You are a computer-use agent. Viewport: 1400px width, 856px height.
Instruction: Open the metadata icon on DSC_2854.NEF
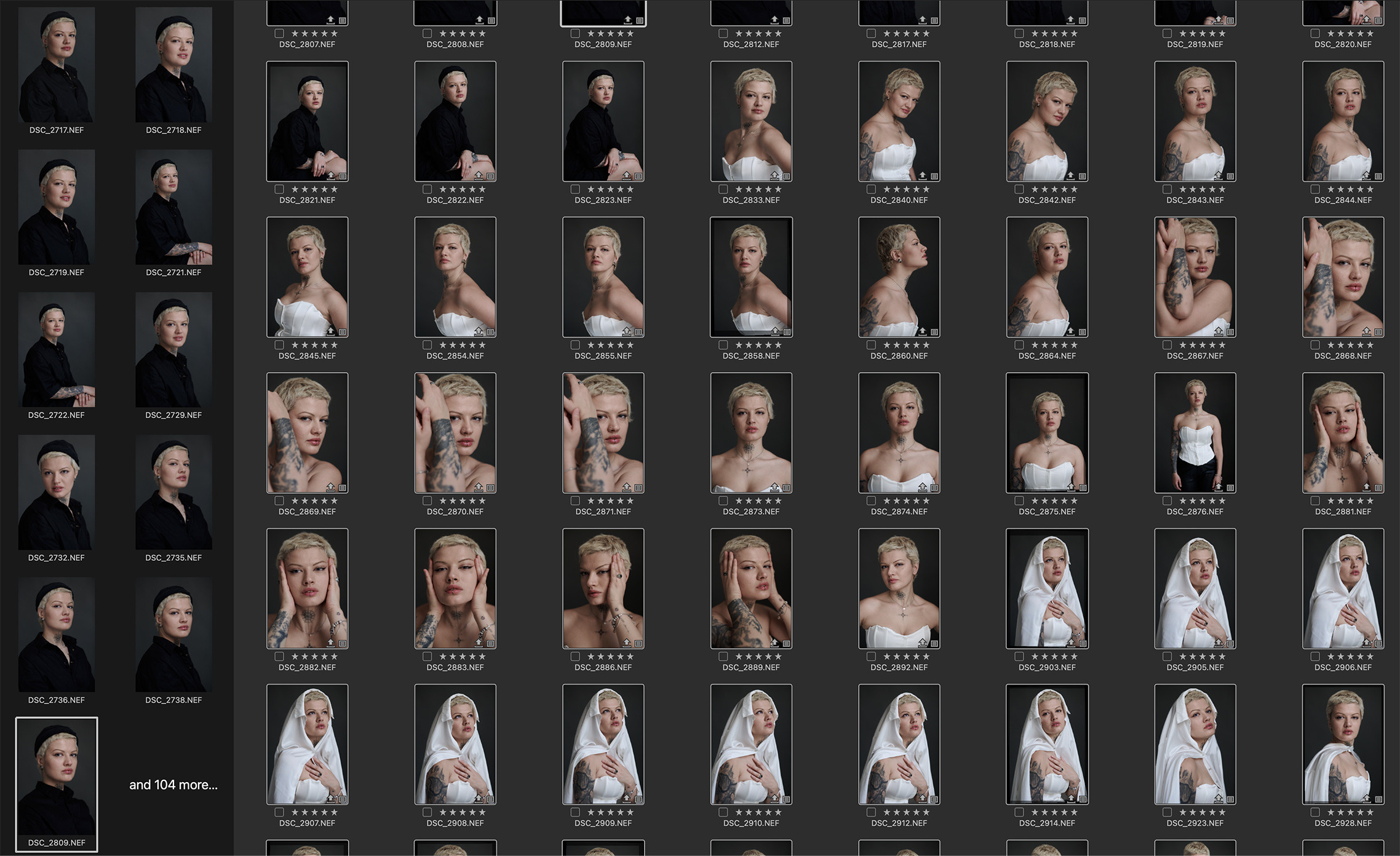pyautogui.click(x=491, y=331)
